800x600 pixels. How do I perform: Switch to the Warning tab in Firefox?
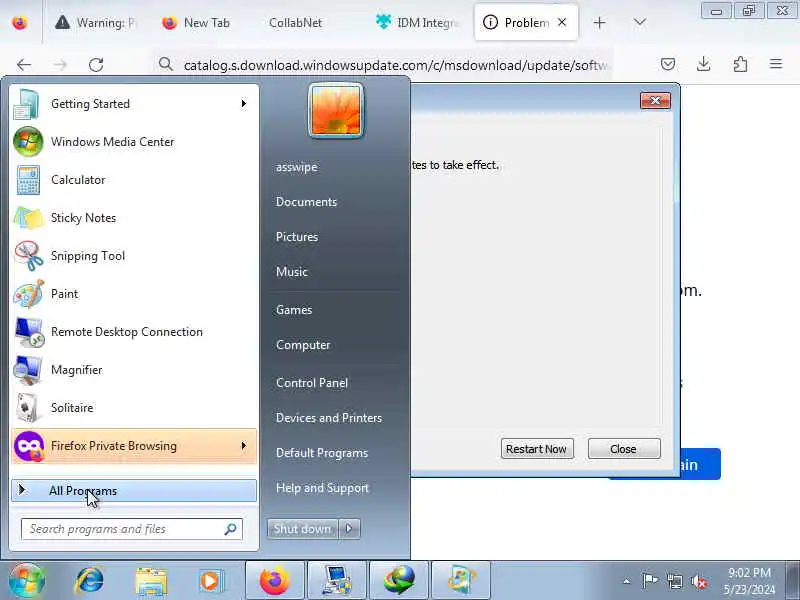pyautogui.click(x=96, y=23)
